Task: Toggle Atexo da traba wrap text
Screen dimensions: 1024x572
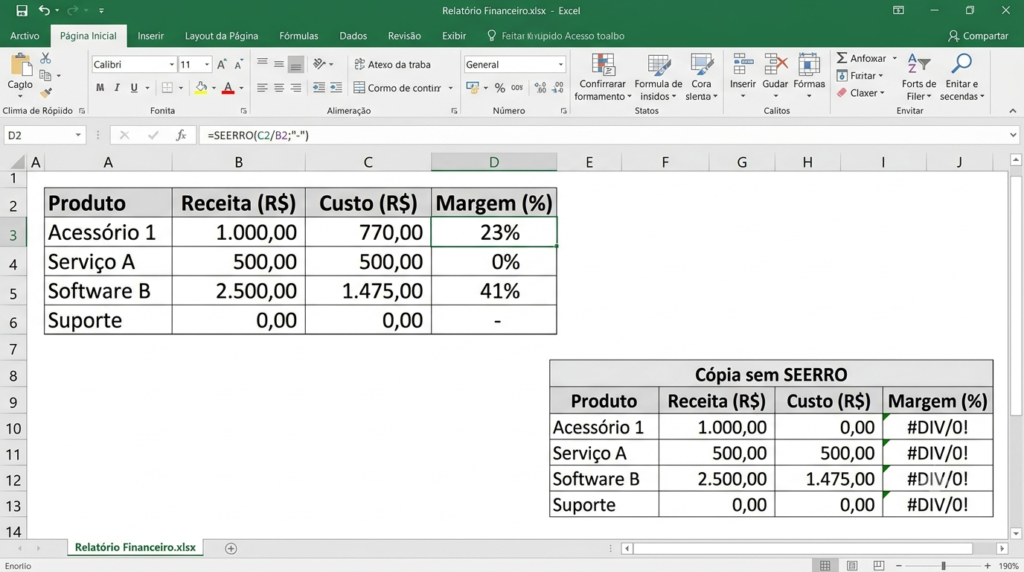Action: 392,64
